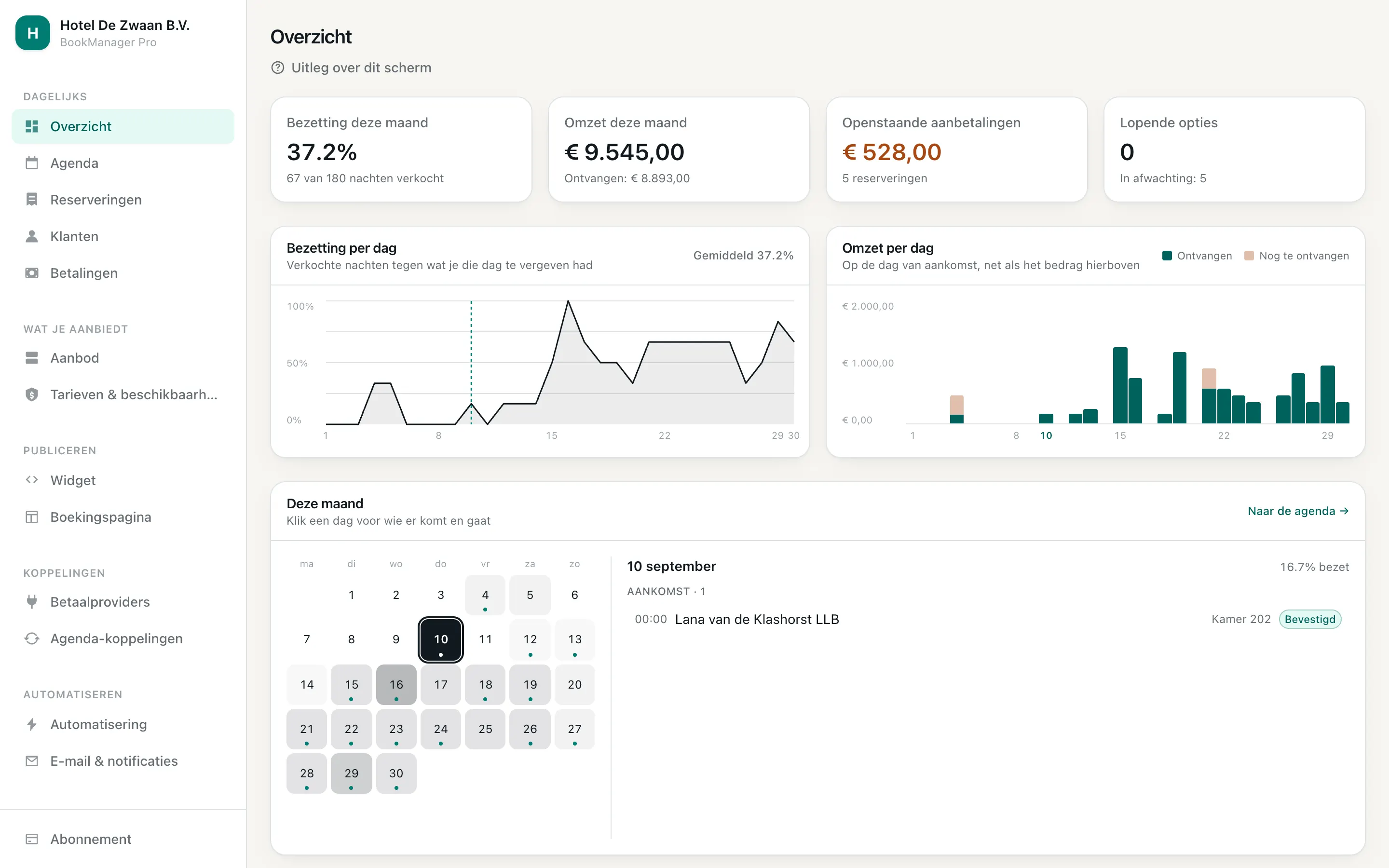This screenshot has height=868, width=1389.
Task: Click the Agenda-koppelingen sync icon
Action: click(x=32, y=638)
